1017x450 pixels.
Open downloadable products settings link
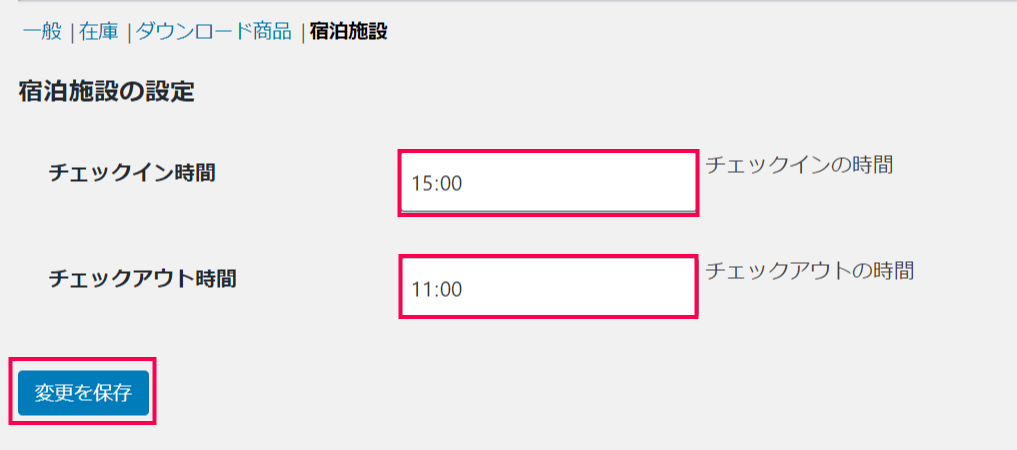[214, 31]
